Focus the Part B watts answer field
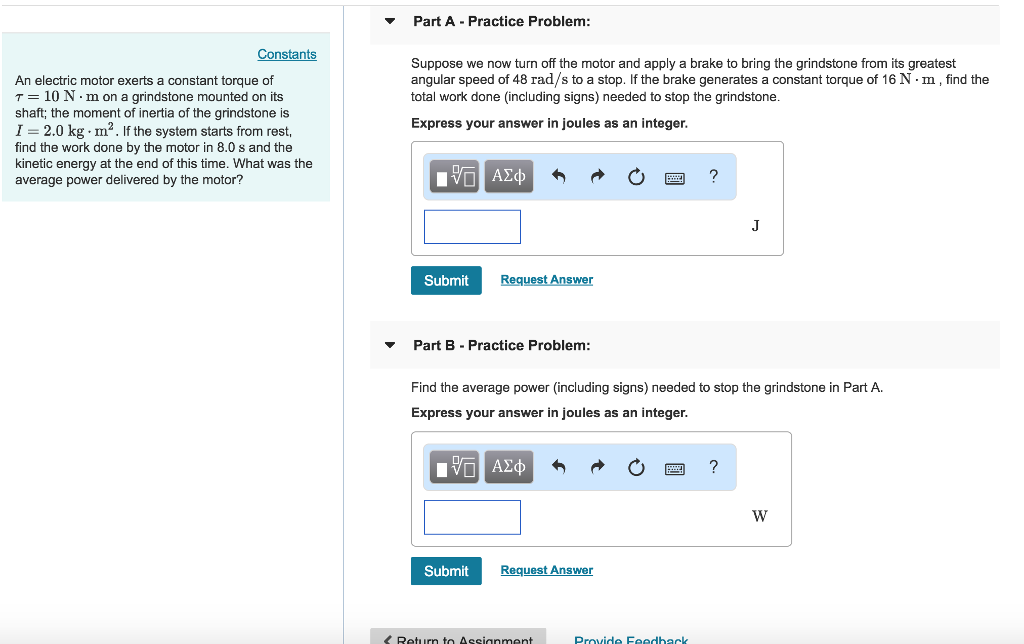Screen dimensions: 1024x644 (x=472, y=517)
